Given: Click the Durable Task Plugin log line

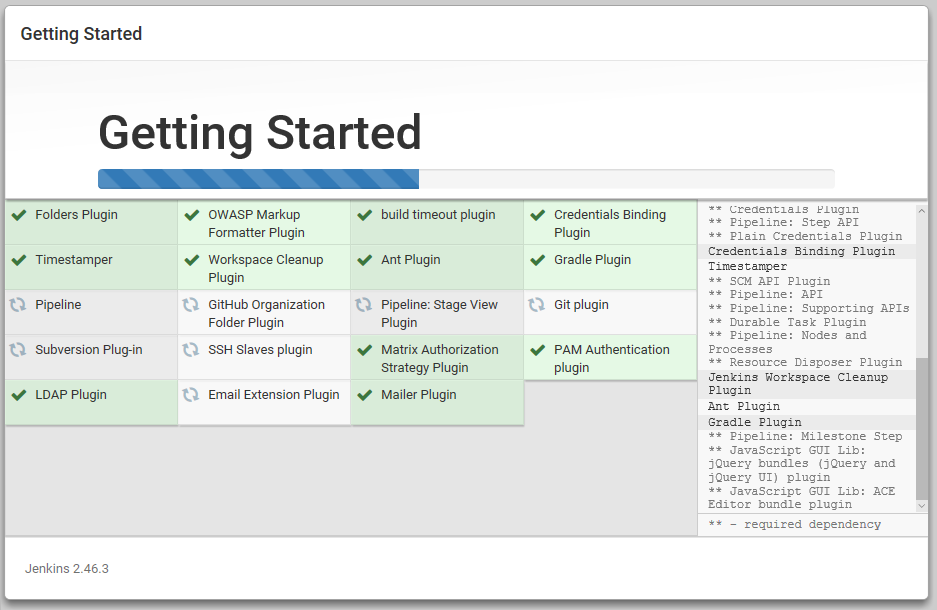Looking at the screenshot, I should (787, 322).
